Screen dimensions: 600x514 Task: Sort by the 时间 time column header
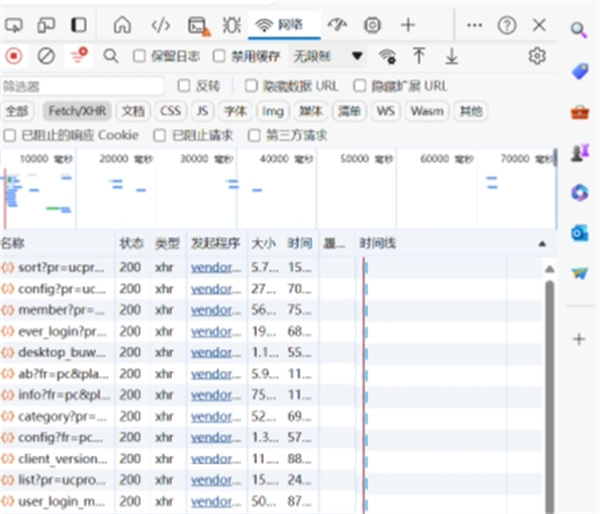point(301,243)
